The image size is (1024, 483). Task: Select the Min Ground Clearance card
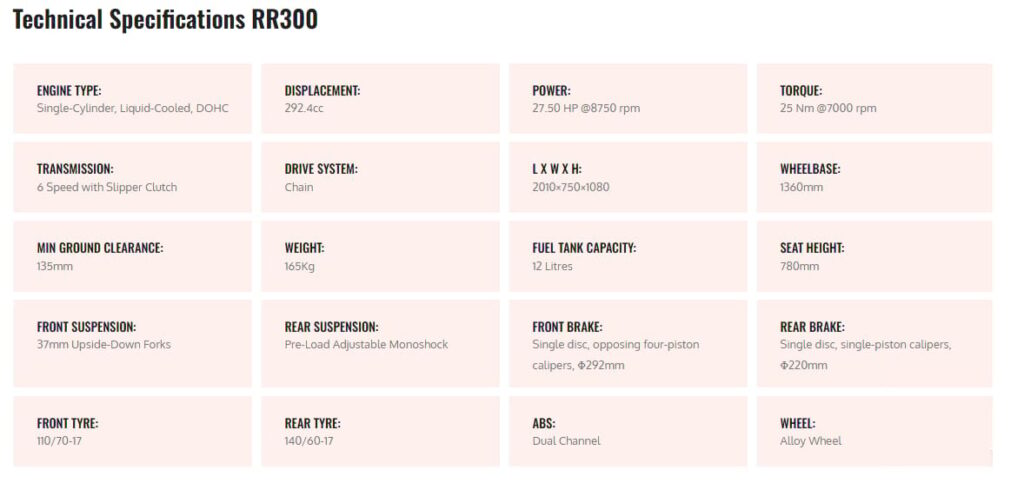(133, 257)
